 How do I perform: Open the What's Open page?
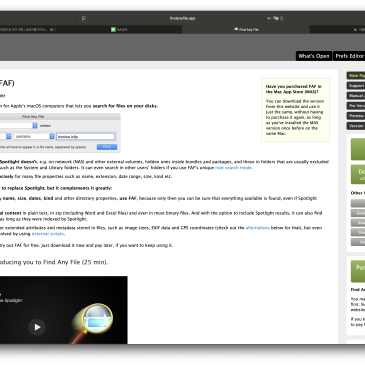[x=314, y=56]
